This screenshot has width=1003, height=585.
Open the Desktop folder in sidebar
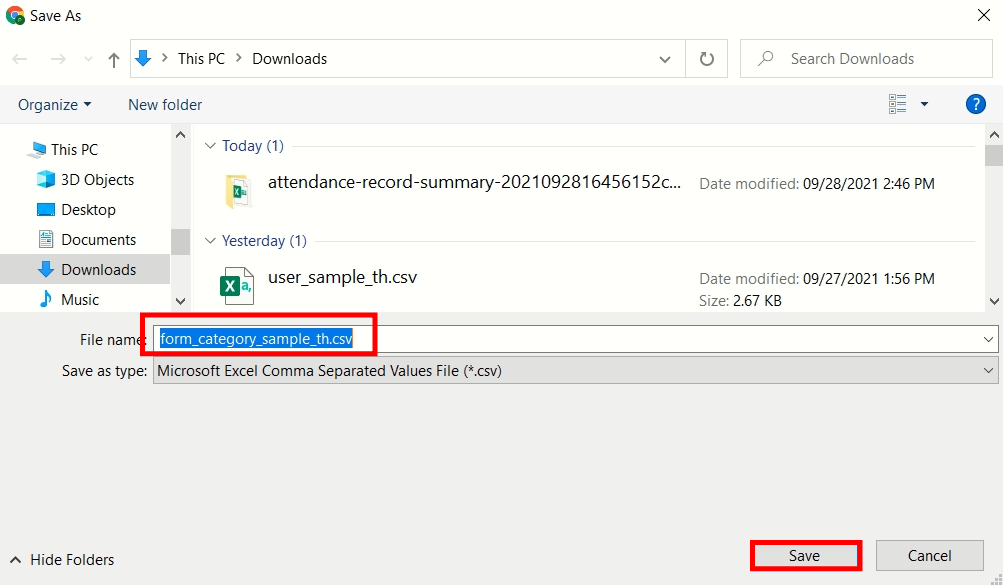(x=88, y=210)
